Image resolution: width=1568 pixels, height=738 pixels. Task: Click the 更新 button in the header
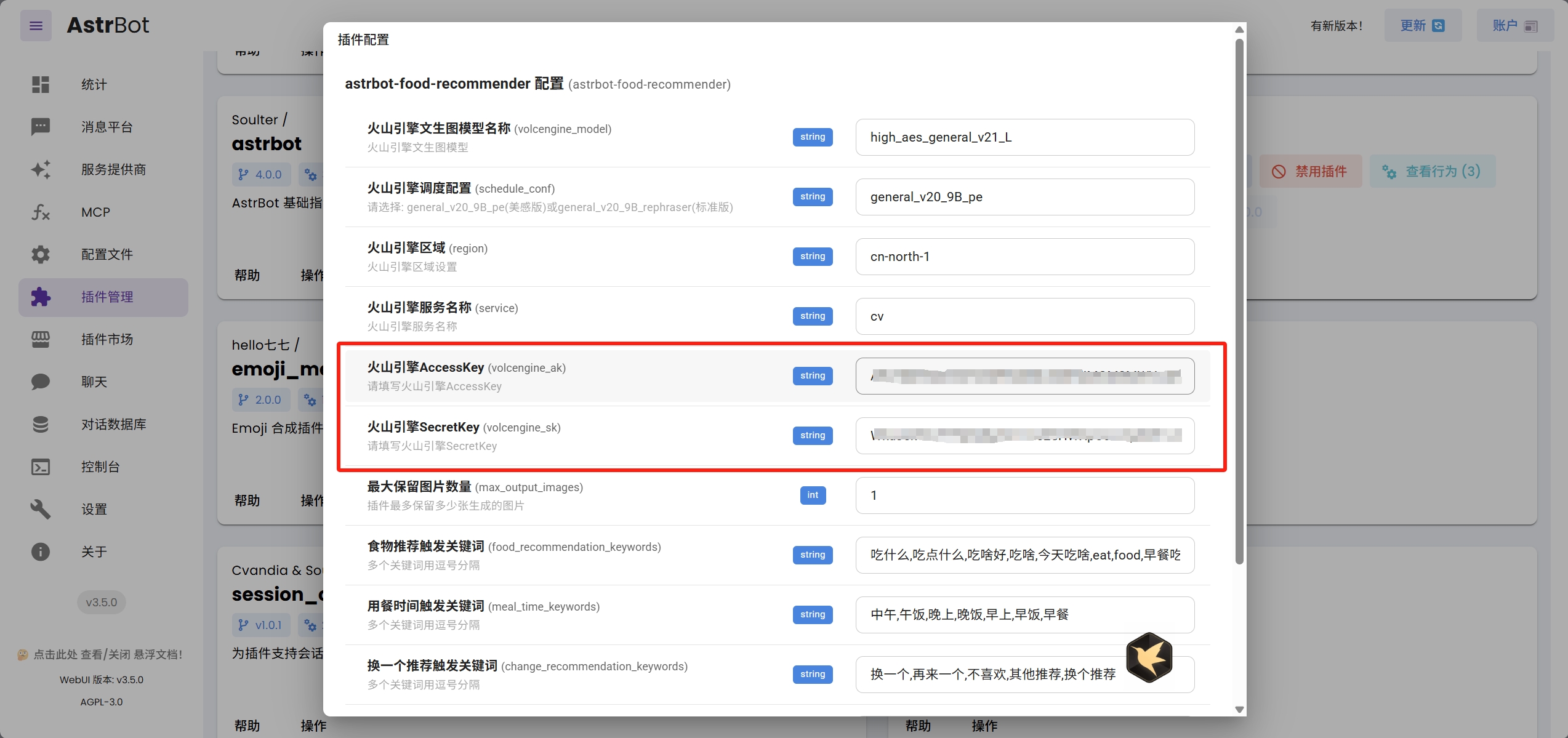pyautogui.click(x=1422, y=25)
